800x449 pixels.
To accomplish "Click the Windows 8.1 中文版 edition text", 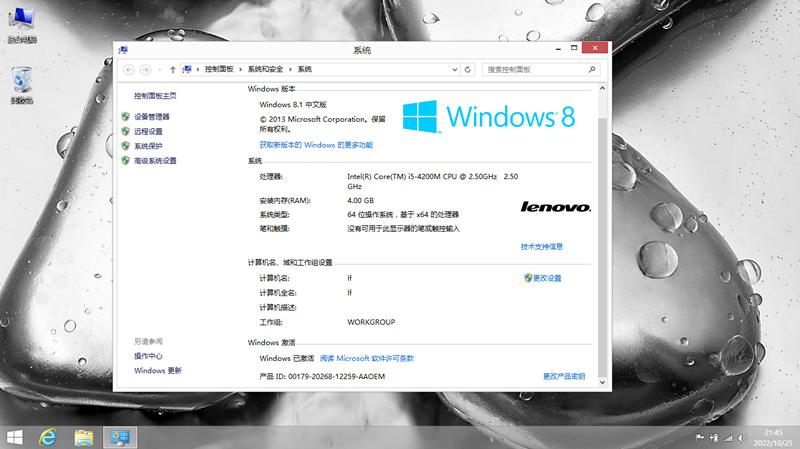I will tap(293, 105).
